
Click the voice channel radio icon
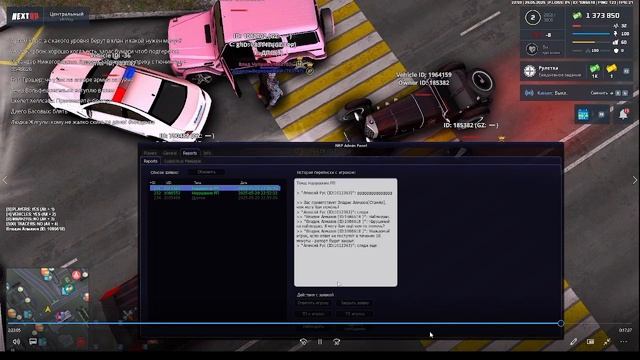coord(529,93)
